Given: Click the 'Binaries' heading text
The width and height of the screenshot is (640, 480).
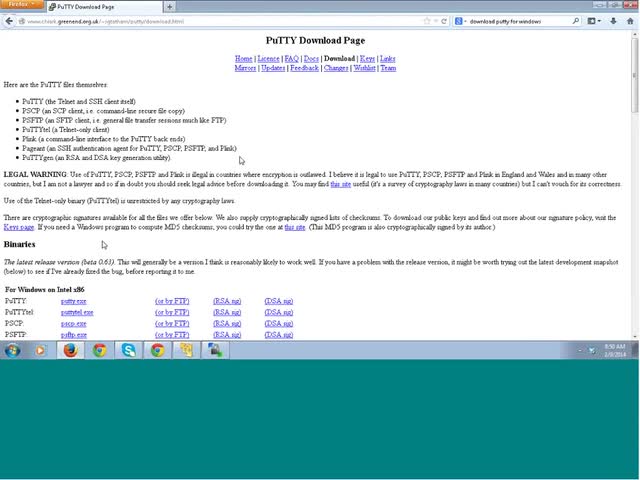Looking at the screenshot, I should pyautogui.click(x=20, y=244).
